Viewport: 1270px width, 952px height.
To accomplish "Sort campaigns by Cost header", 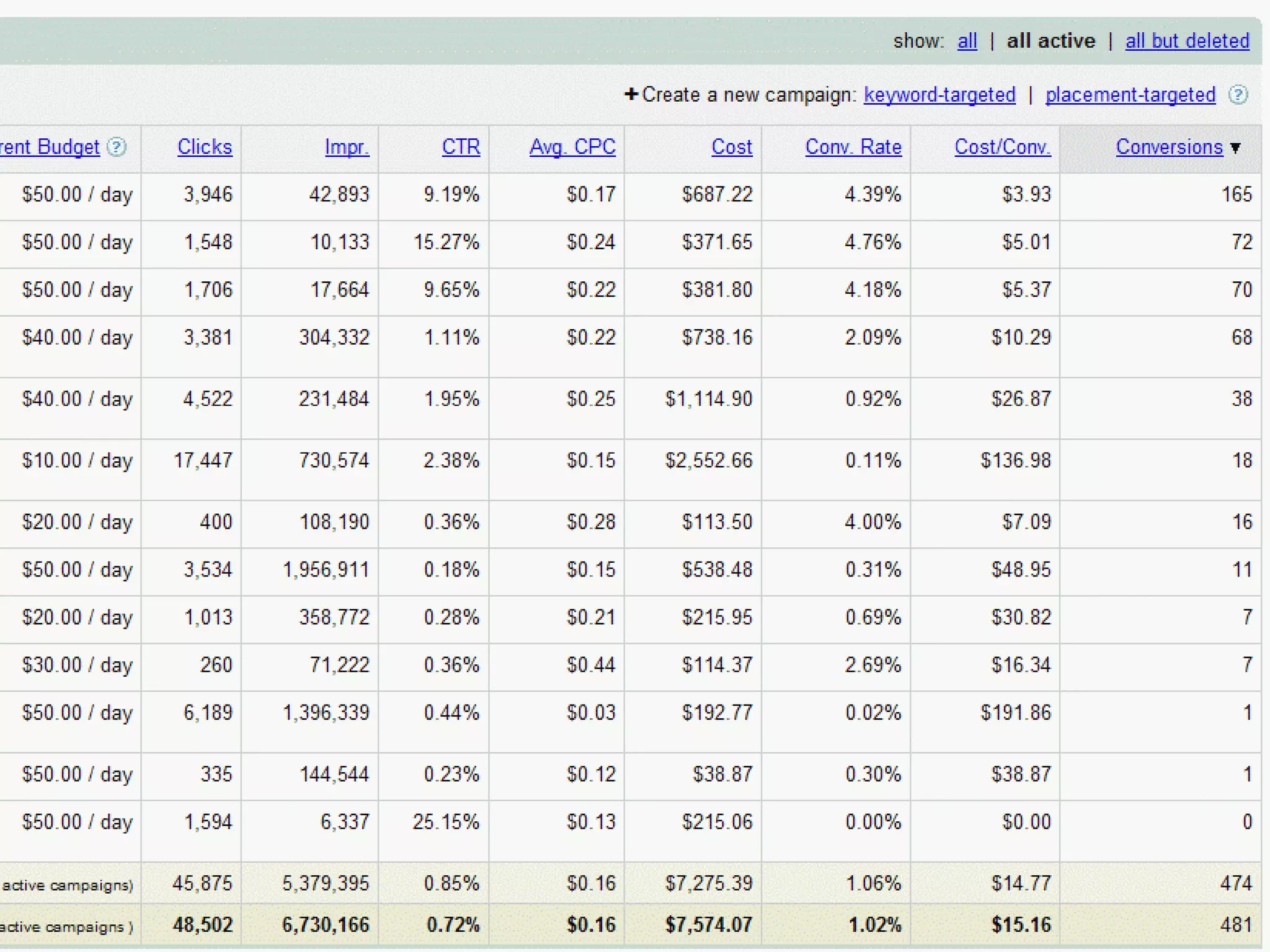I will click(732, 147).
